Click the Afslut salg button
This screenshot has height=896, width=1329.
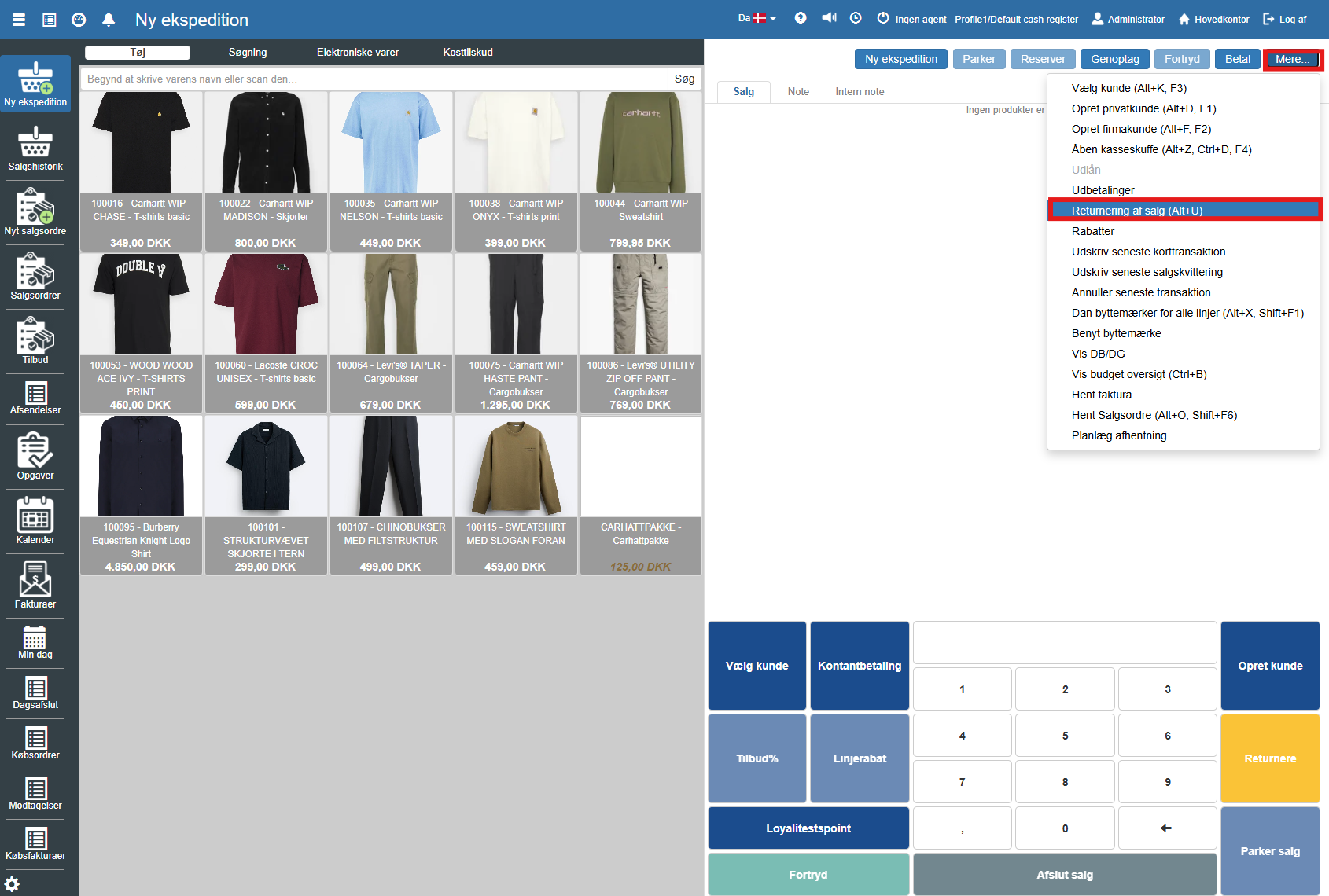coord(1065,875)
